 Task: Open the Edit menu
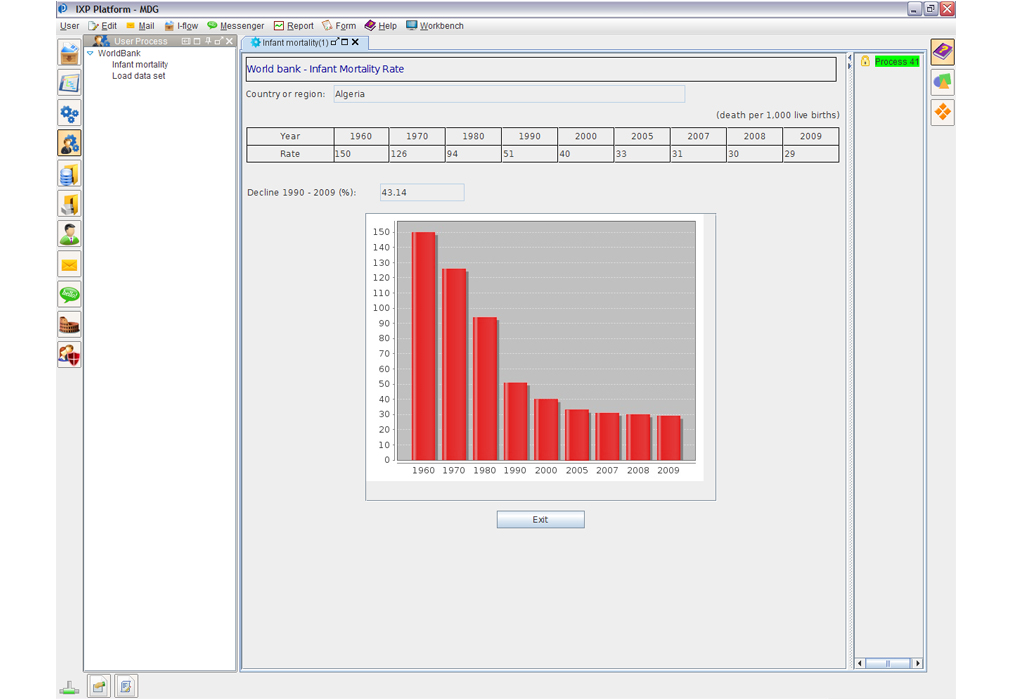(x=103, y=26)
